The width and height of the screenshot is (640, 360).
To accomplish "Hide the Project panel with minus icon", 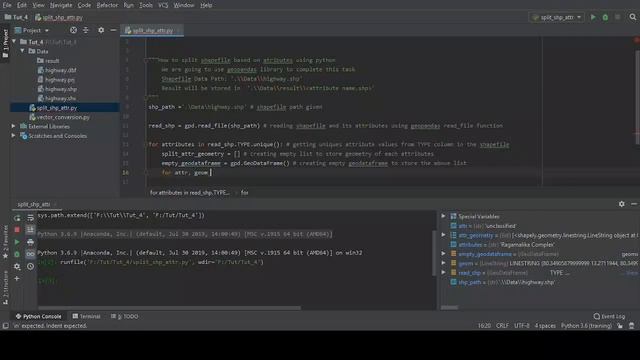I will coord(113,30).
